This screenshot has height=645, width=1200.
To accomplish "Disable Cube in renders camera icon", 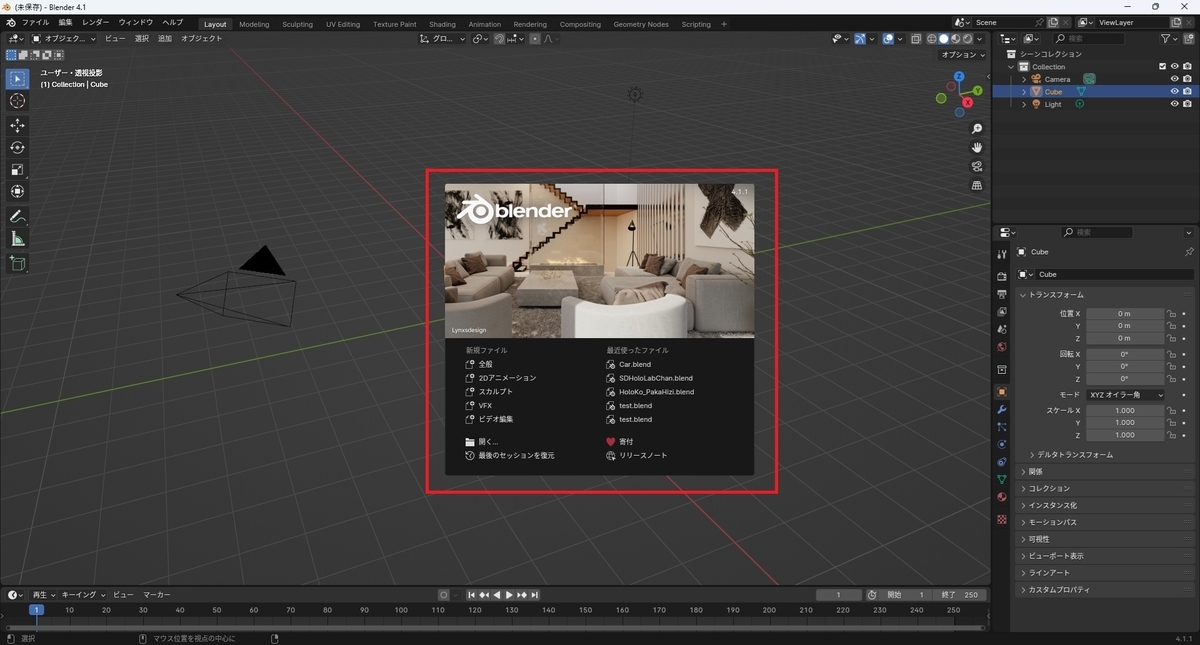I will [x=1187, y=91].
